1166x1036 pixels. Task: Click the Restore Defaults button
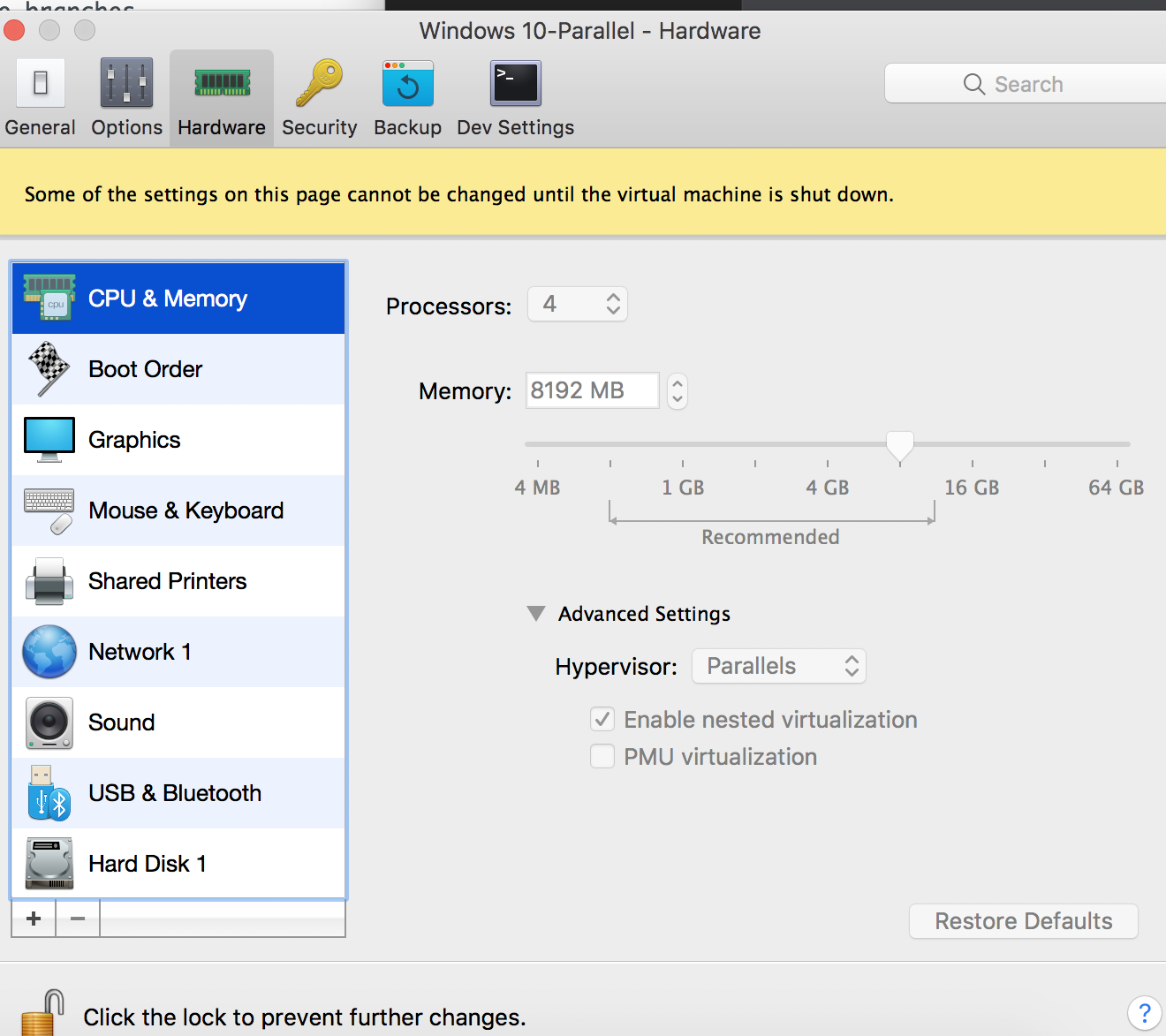1024,921
